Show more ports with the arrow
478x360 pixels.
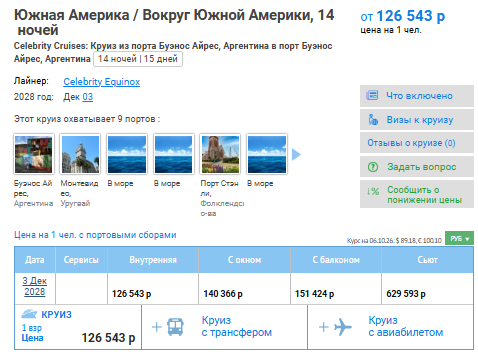pos(296,154)
